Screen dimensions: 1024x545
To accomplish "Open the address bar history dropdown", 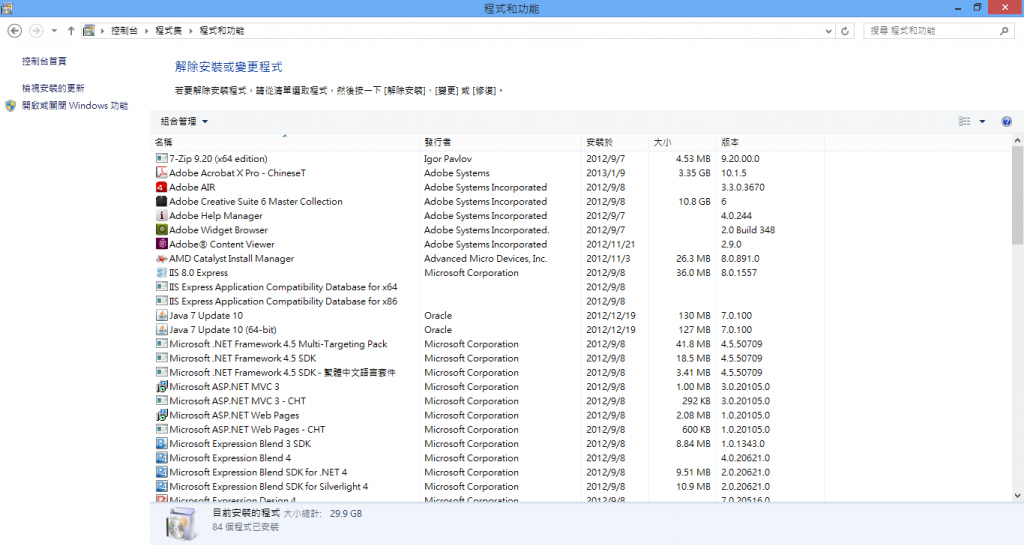I will 827,31.
